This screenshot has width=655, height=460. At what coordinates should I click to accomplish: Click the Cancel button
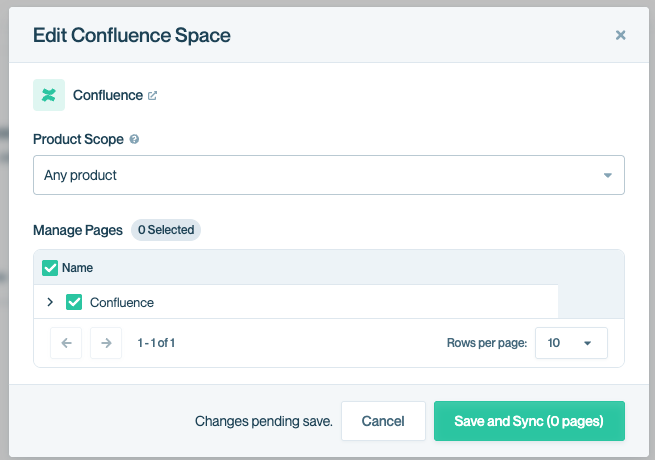click(x=383, y=421)
